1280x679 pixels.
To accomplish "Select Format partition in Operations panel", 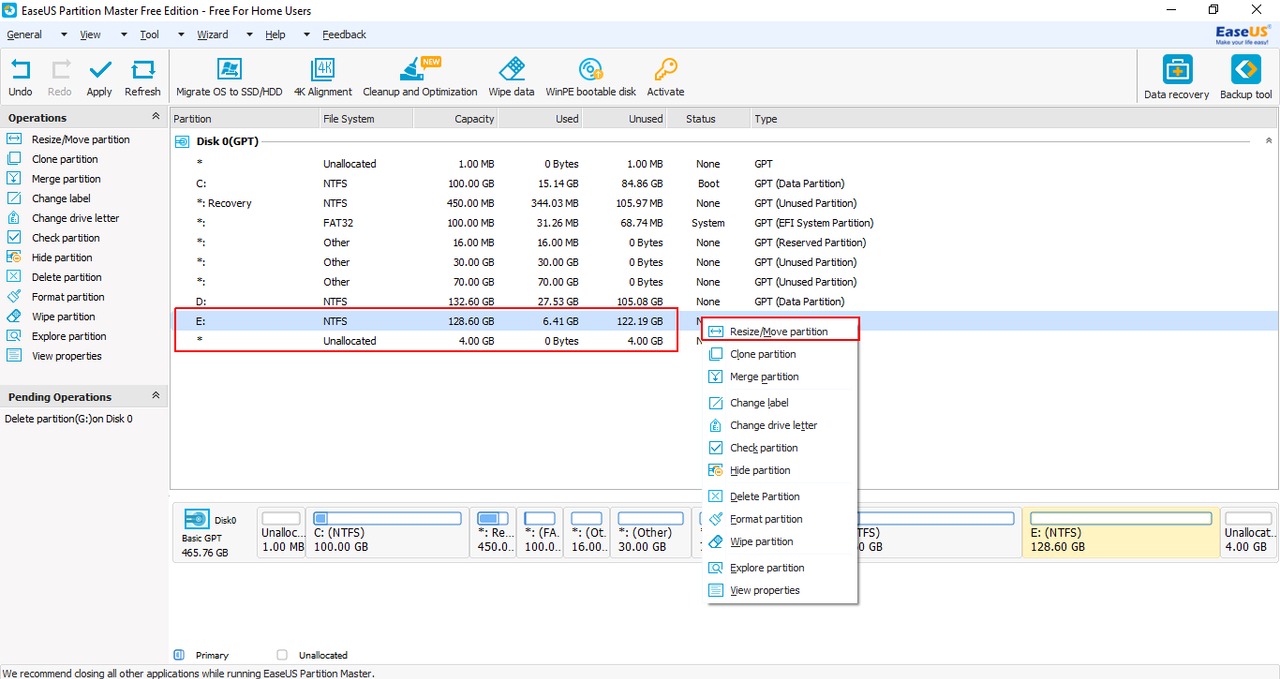I will (55, 297).
